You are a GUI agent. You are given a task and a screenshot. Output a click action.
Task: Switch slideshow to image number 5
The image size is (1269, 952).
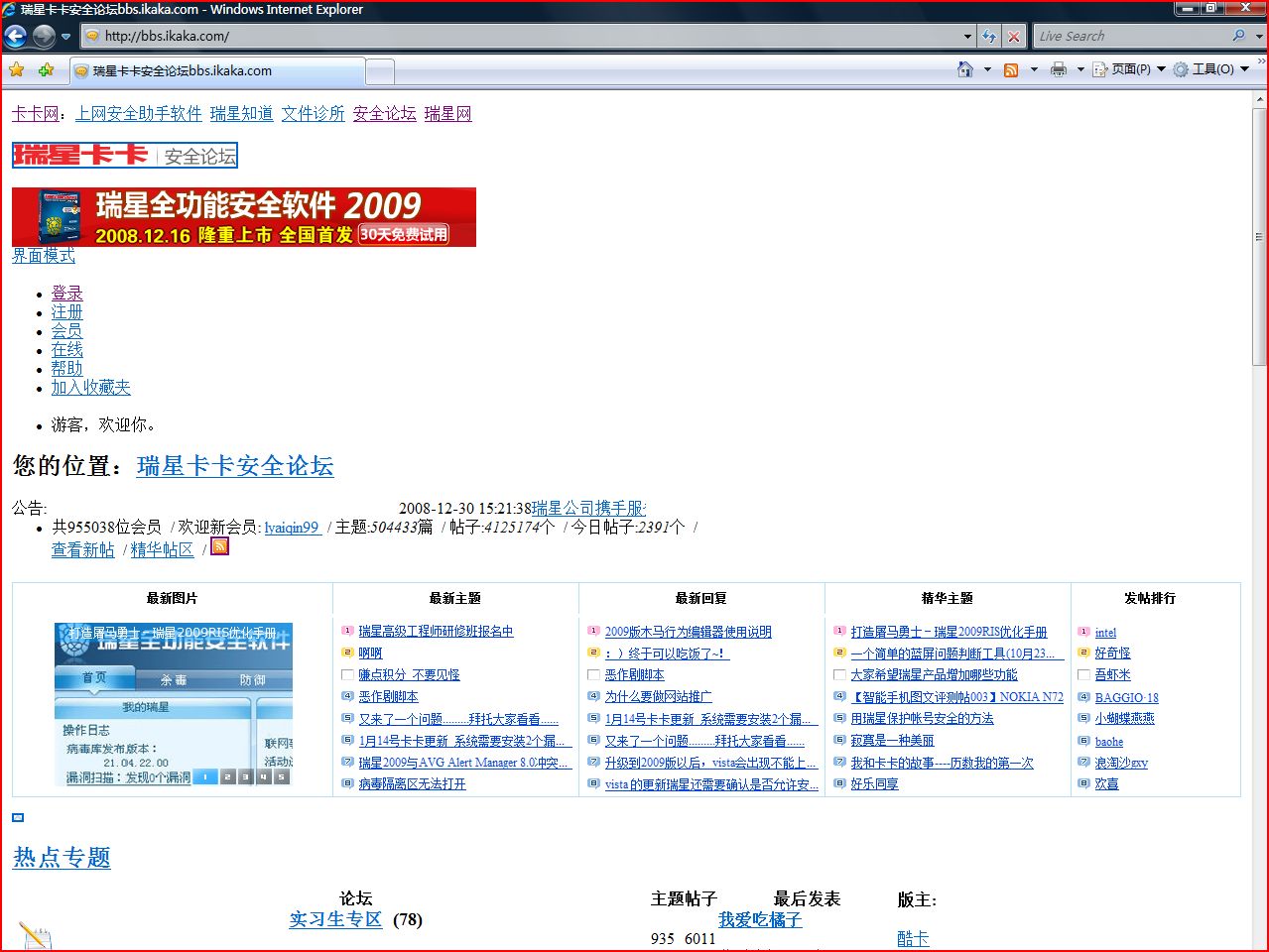(282, 777)
